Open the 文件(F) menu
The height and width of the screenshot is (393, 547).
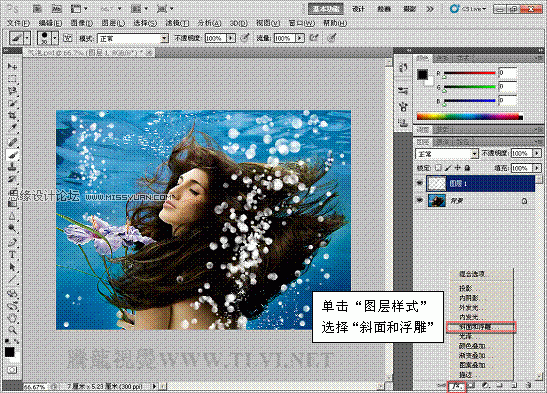[18, 23]
